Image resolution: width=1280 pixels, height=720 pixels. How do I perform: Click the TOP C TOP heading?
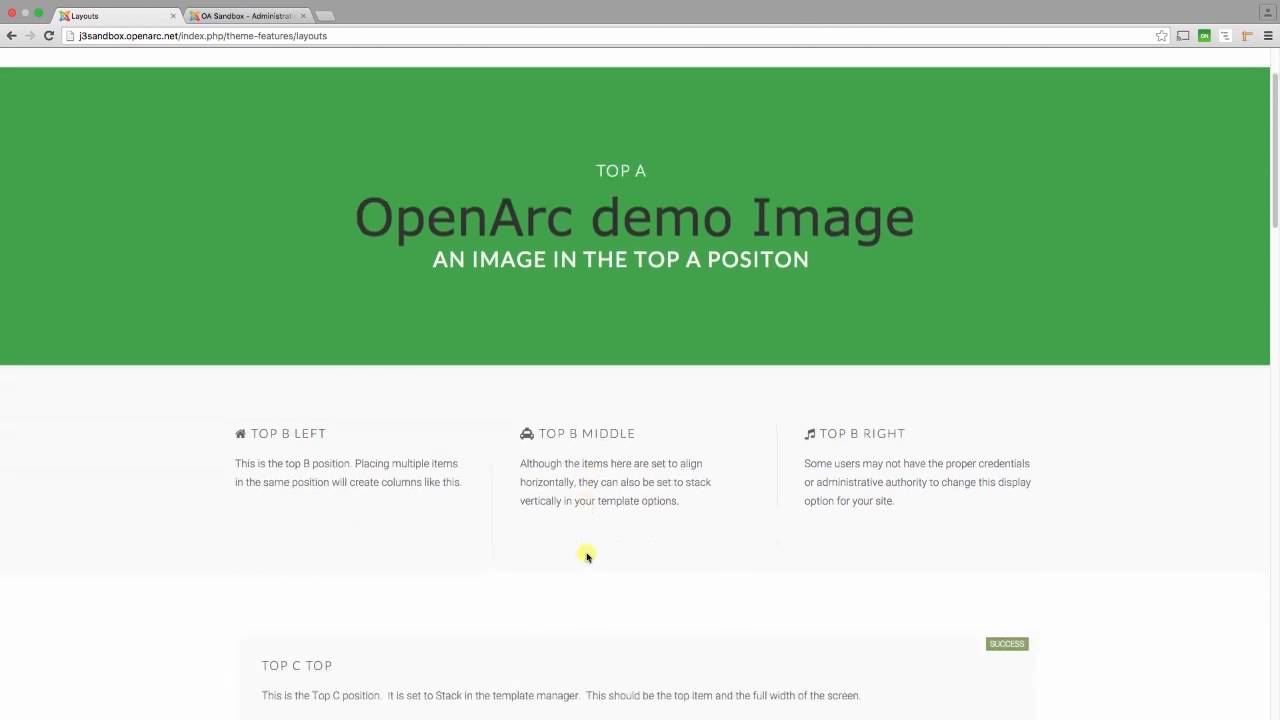(297, 666)
